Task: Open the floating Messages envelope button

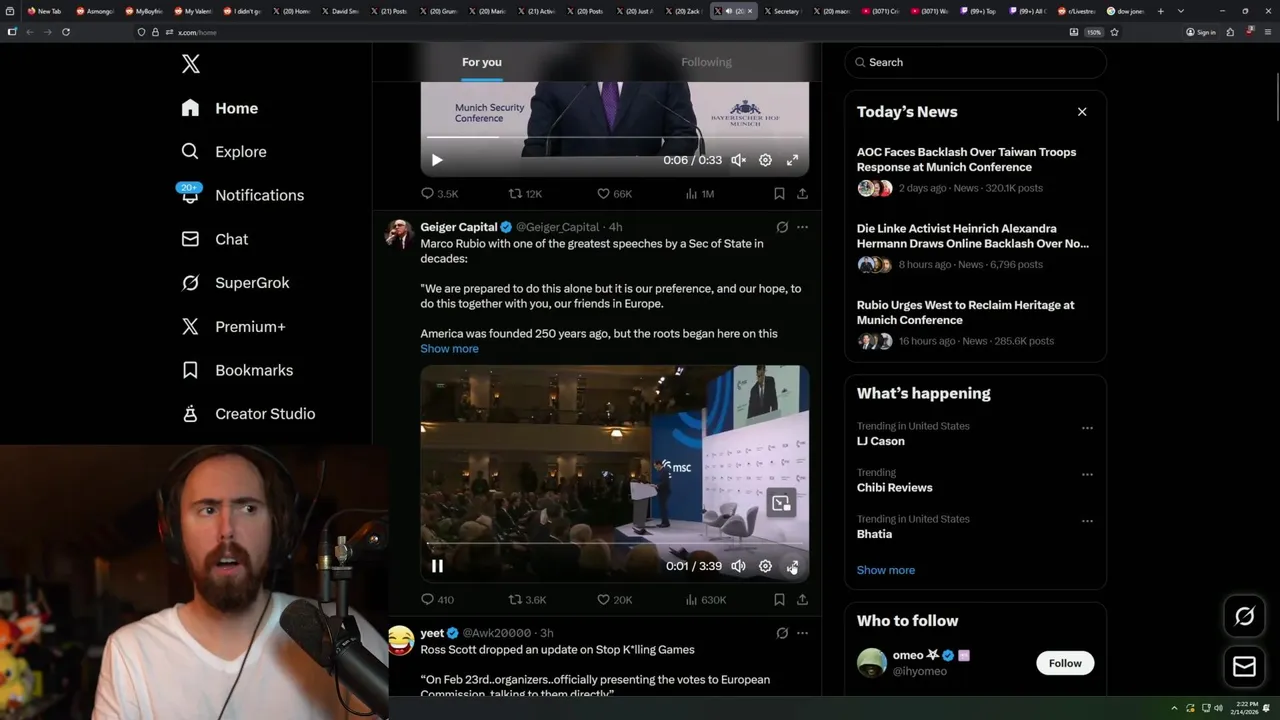Action: click(x=1245, y=666)
